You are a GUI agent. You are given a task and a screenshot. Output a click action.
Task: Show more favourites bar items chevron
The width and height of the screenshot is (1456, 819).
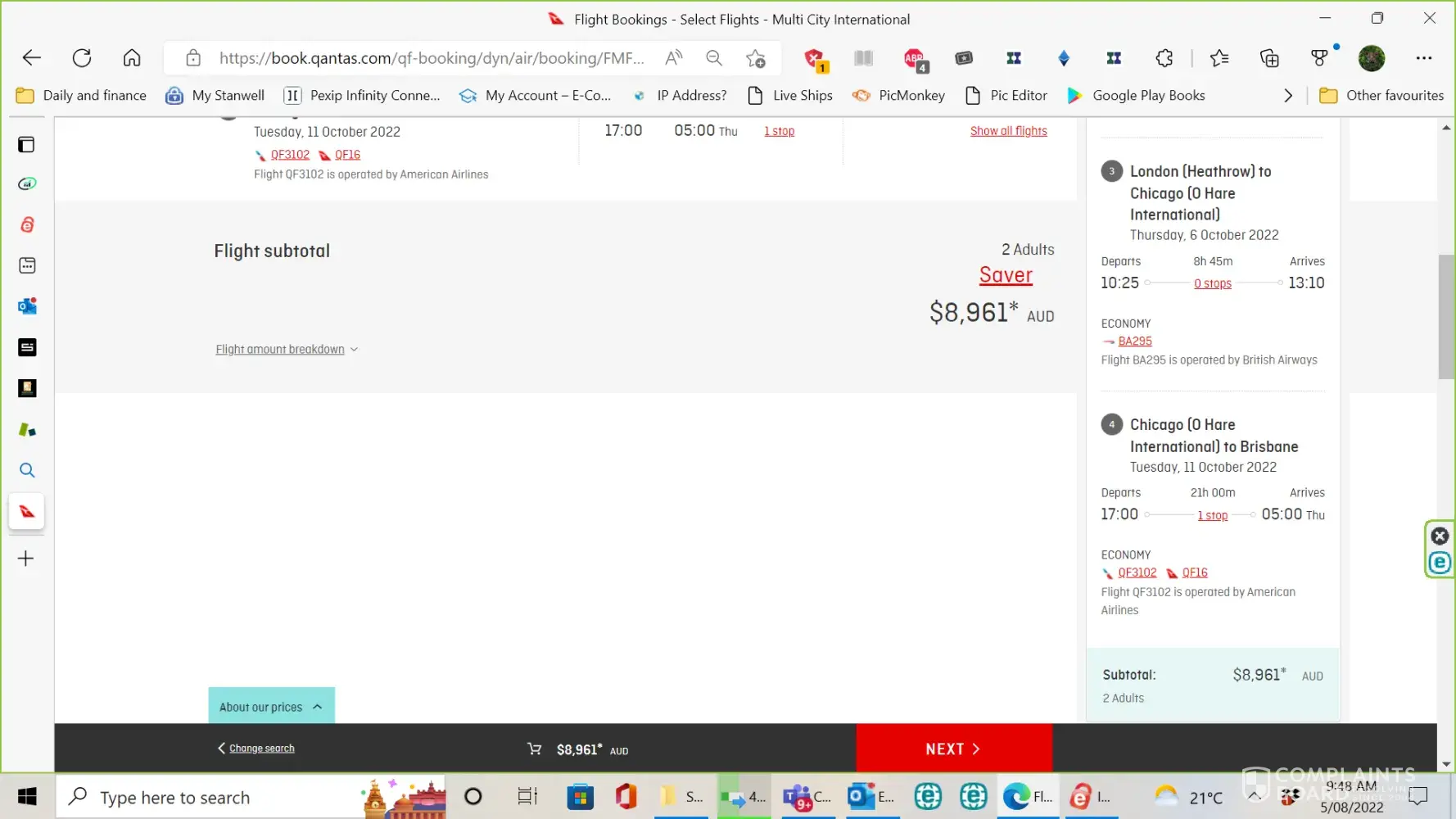(x=1288, y=96)
